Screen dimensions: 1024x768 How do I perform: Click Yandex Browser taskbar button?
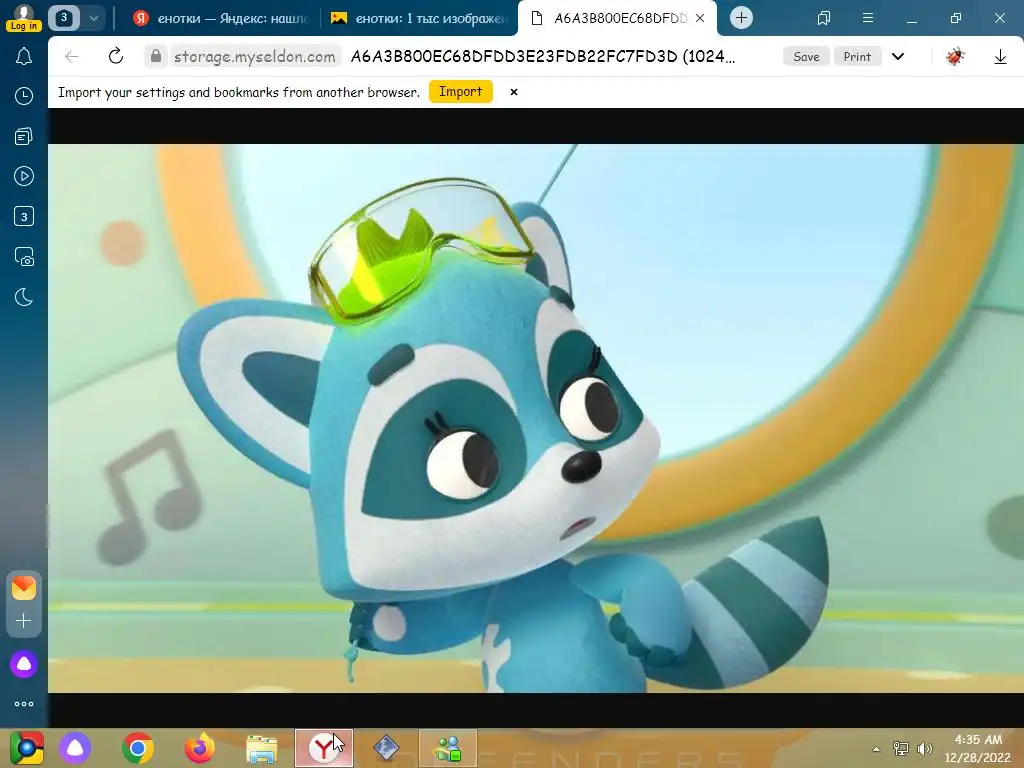[324, 748]
